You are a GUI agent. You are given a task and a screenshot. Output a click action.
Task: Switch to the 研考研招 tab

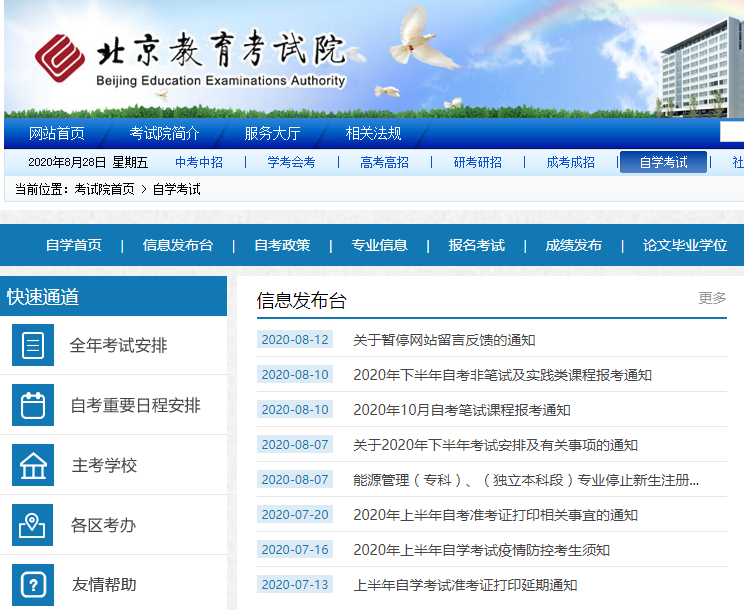[x=477, y=162]
